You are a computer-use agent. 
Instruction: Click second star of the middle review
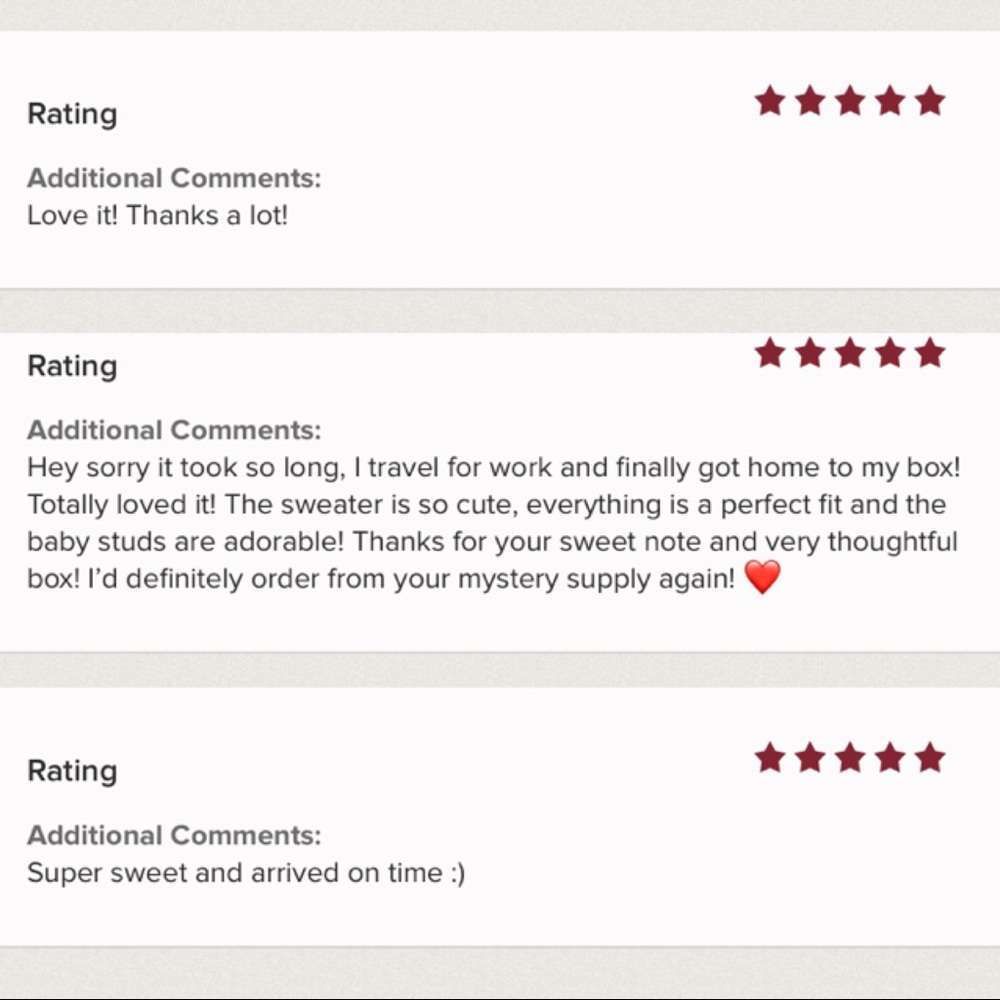[810, 353]
